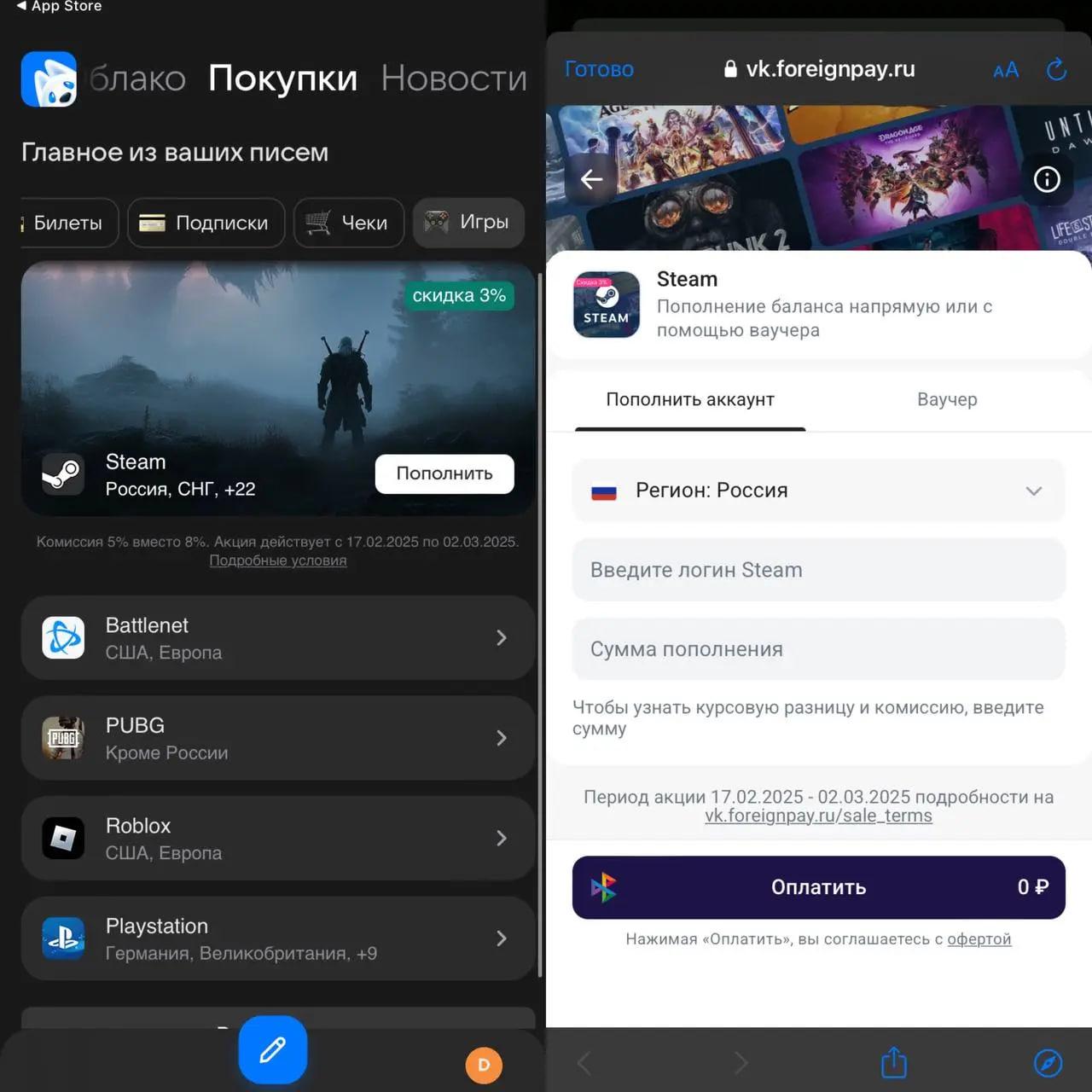
Task: Open the info icon on the banner
Action: [1047, 179]
